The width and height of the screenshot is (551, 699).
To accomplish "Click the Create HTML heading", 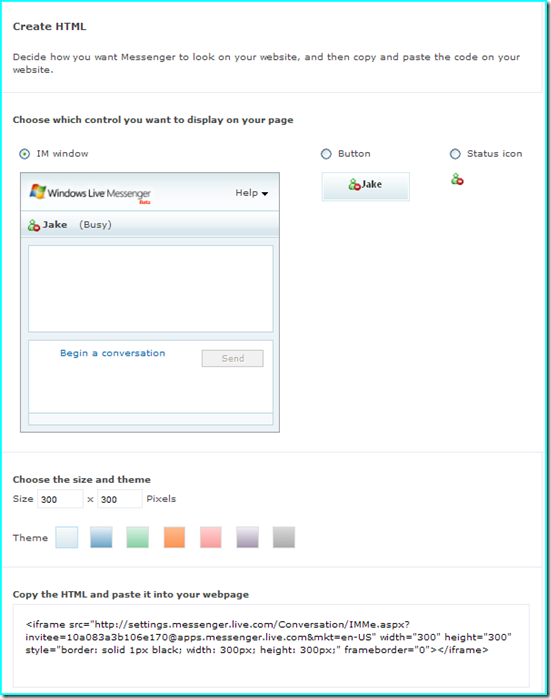I will tap(49, 27).
